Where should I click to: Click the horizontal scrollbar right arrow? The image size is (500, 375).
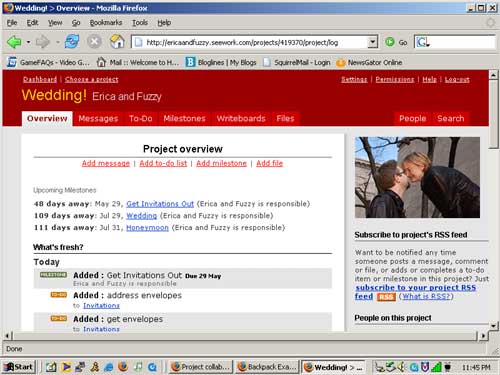[483, 336]
